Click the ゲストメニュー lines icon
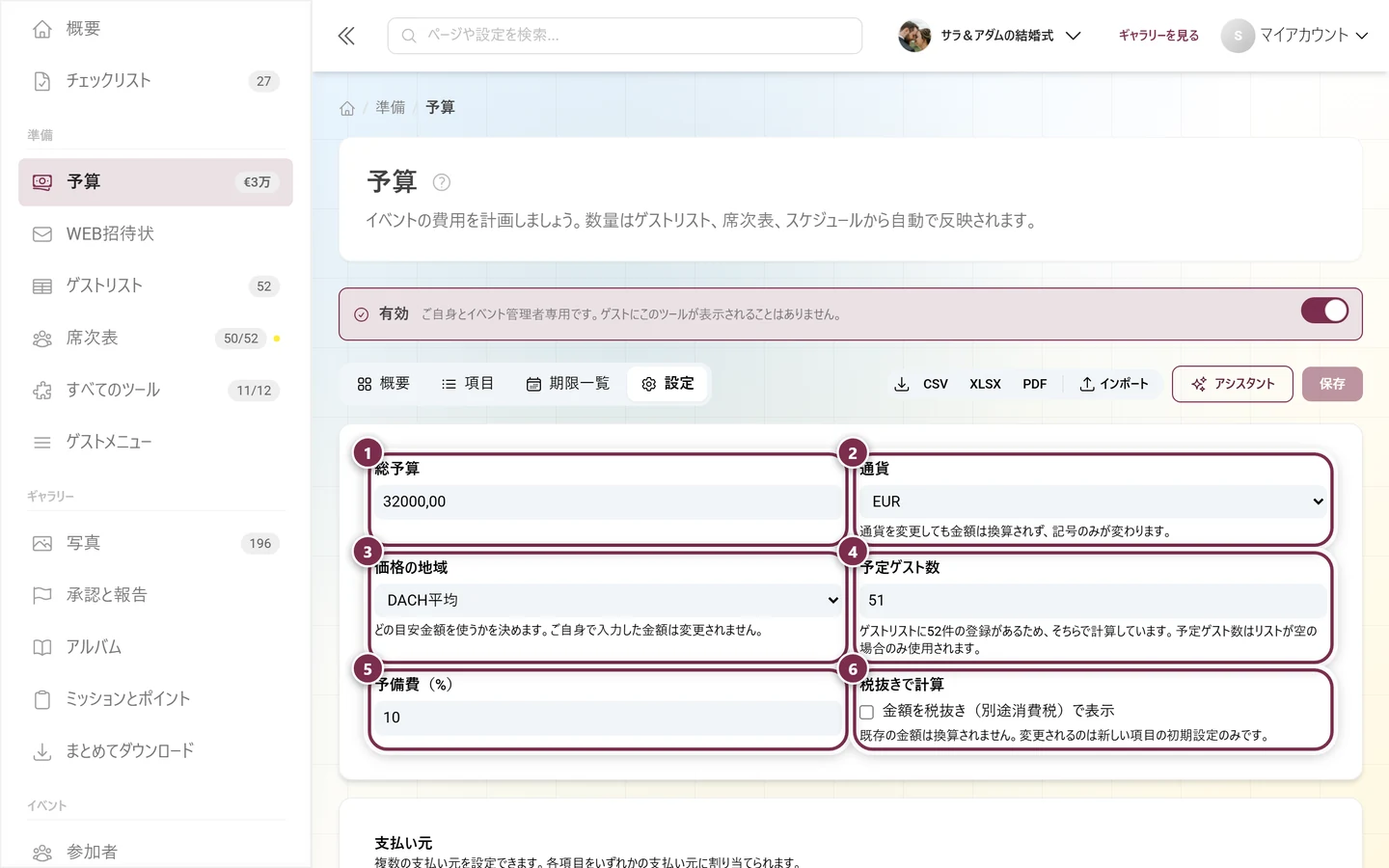The height and width of the screenshot is (868, 1389). [42, 443]
